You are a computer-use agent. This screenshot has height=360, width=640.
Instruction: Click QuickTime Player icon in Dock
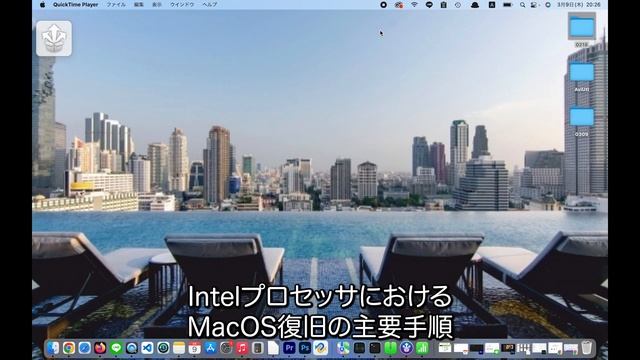point(132,348)
